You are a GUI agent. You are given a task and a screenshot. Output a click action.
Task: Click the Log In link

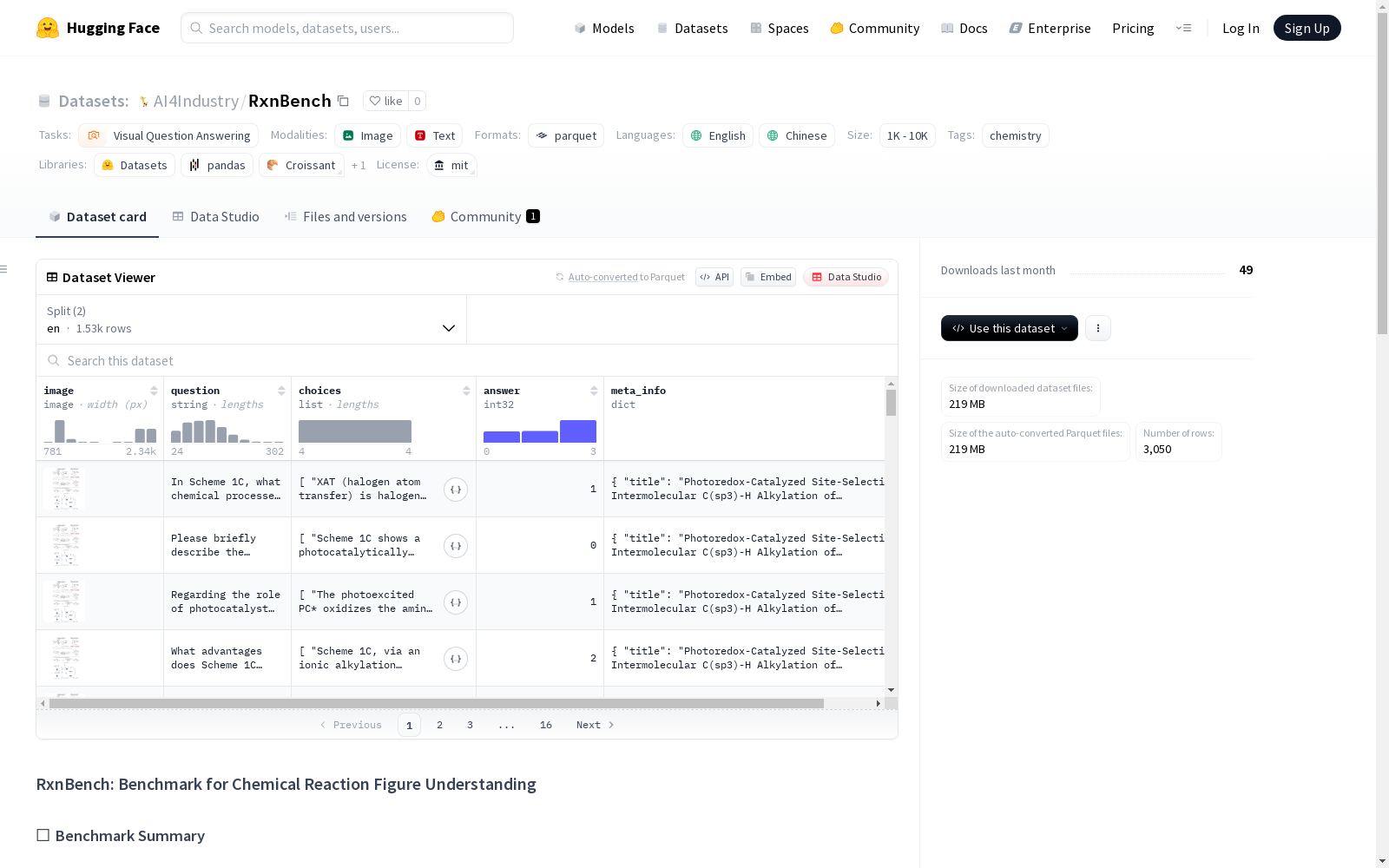1241,28
